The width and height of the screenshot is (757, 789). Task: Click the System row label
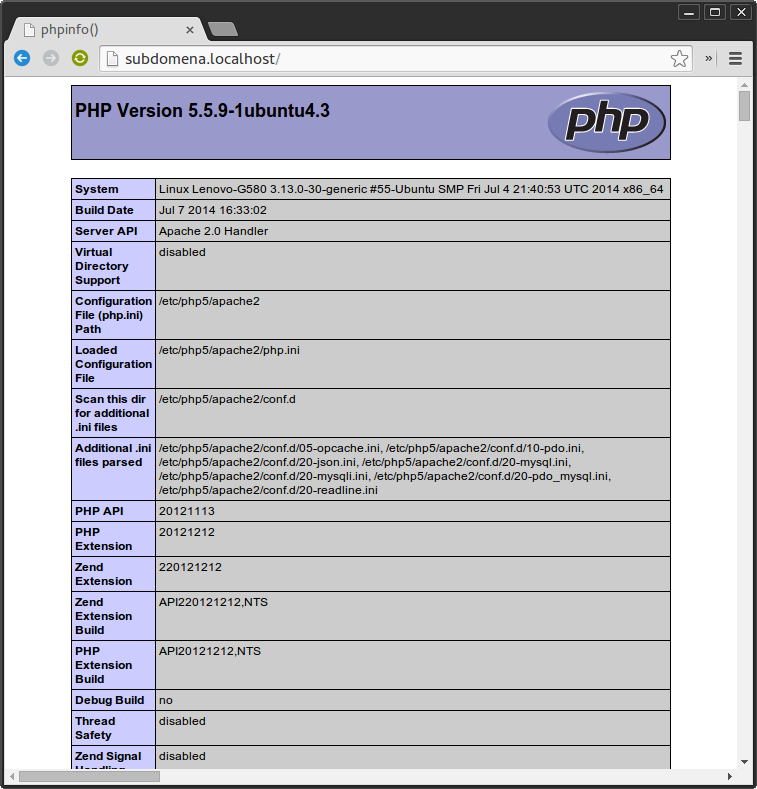(x=97, y=189)
